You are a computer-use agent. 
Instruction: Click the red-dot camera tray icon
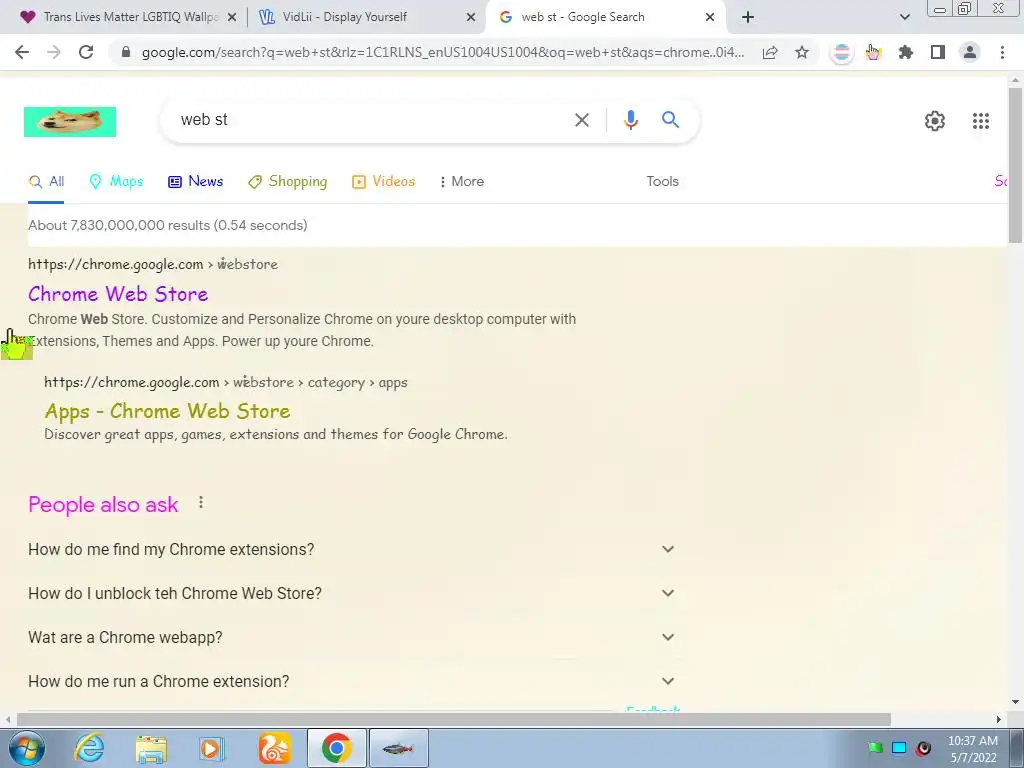click(923, 748)
